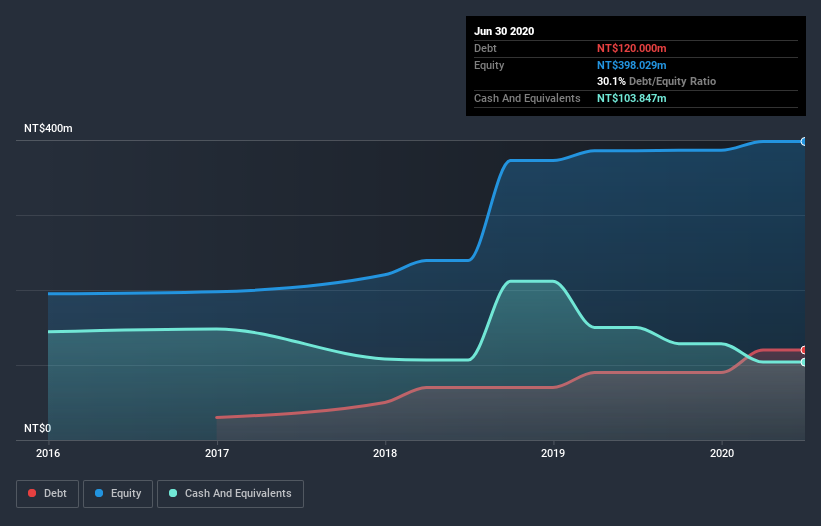This screenshot has height=526, width=821.
Task: Select the 2018 x-axis label
Action: coord(385,453)
